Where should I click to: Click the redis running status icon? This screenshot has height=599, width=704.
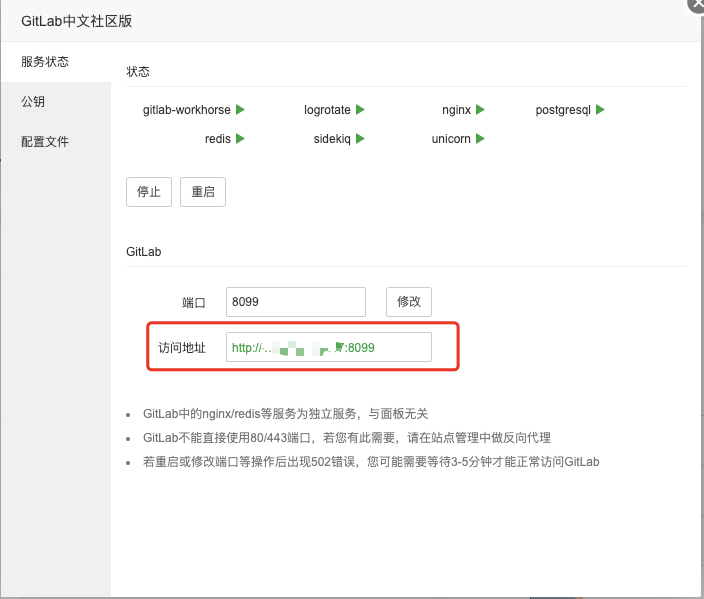pyautogui.click(x=240, y=139)
